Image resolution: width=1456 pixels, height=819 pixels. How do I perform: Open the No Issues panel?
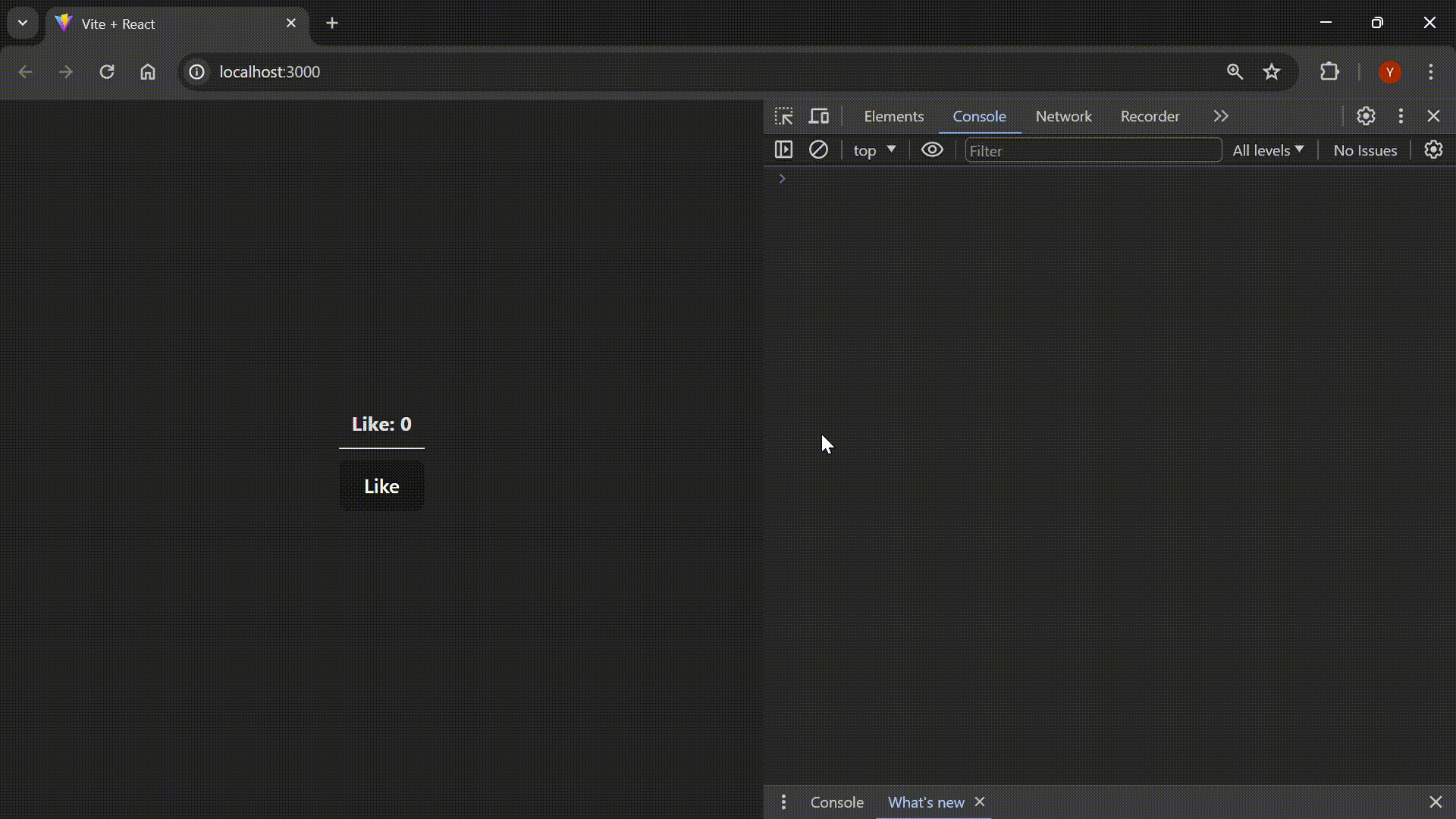[1363, 150]
